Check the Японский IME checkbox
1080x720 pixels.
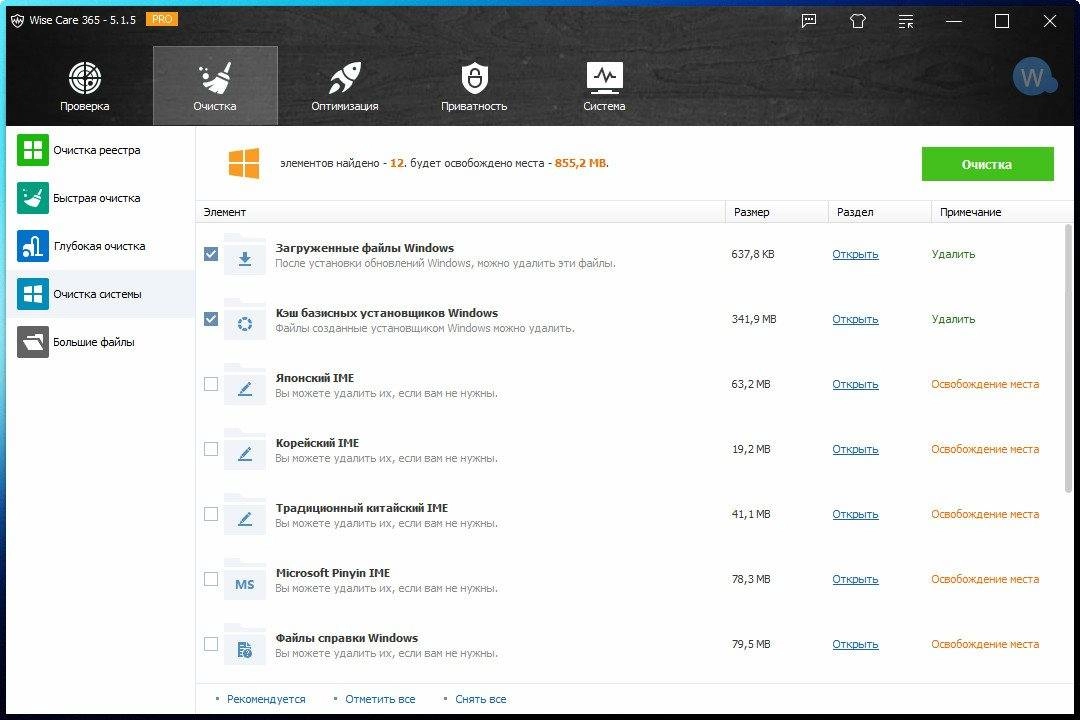point(211,384)
